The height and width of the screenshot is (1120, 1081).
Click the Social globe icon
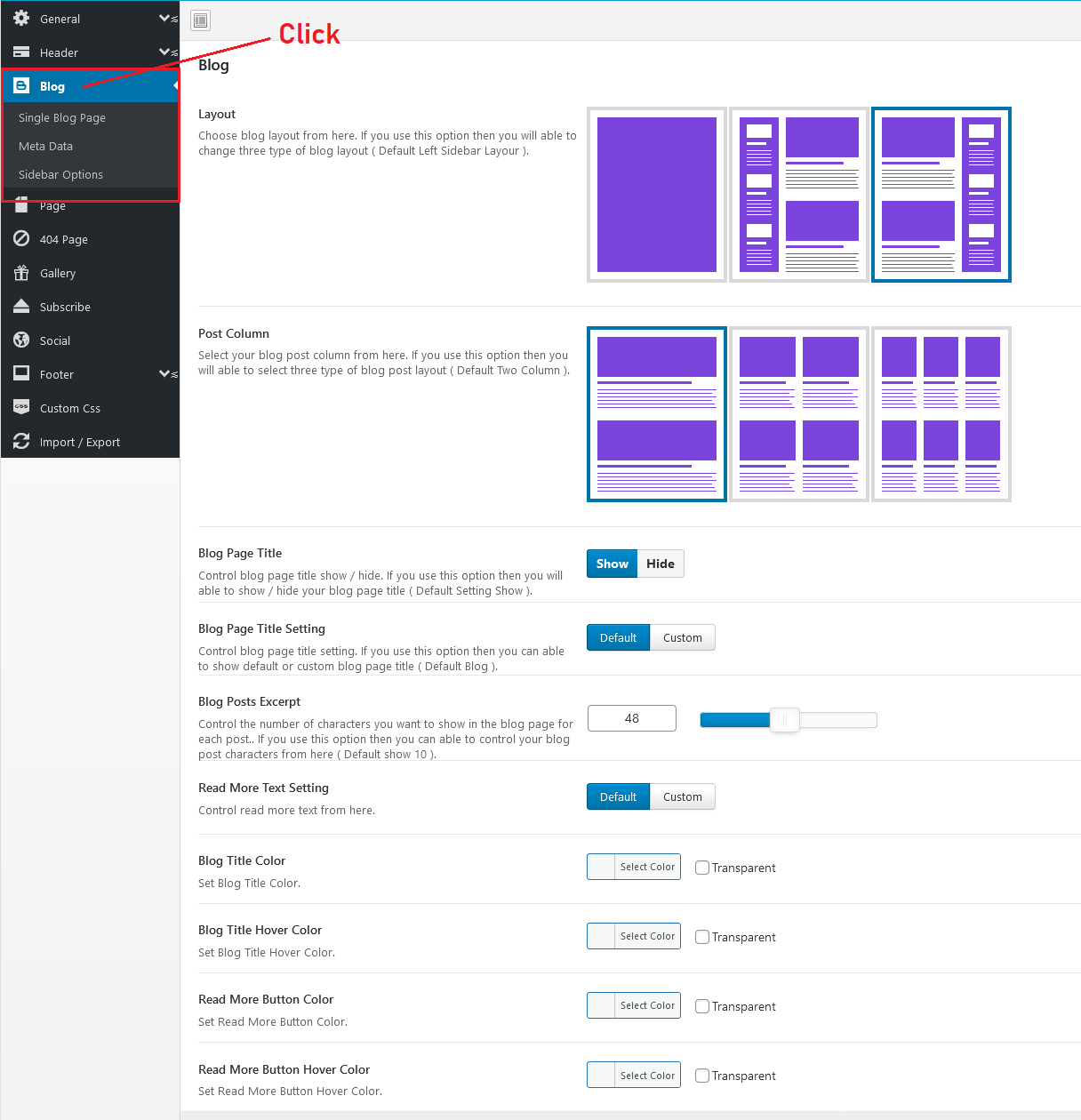coord(21,340)
